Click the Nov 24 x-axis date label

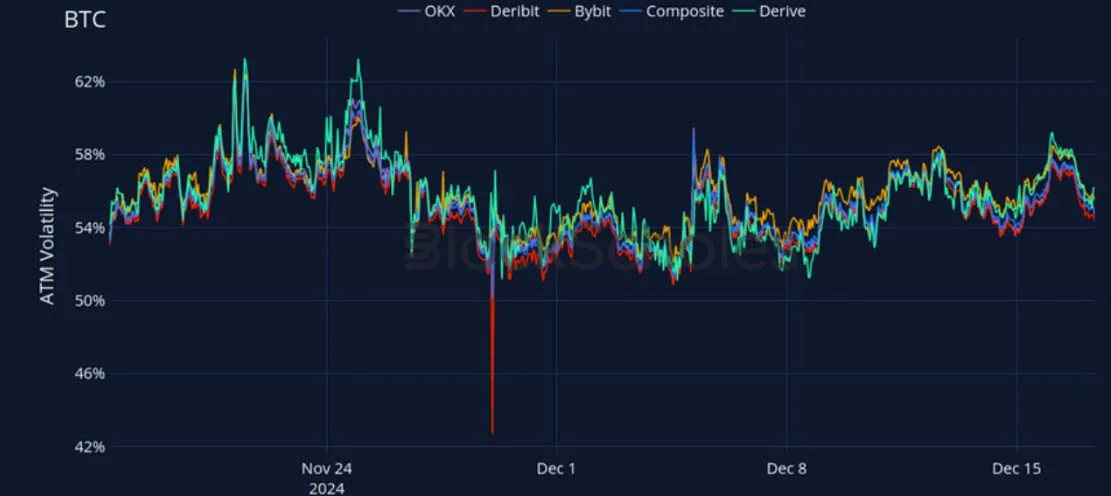point(327,468)
